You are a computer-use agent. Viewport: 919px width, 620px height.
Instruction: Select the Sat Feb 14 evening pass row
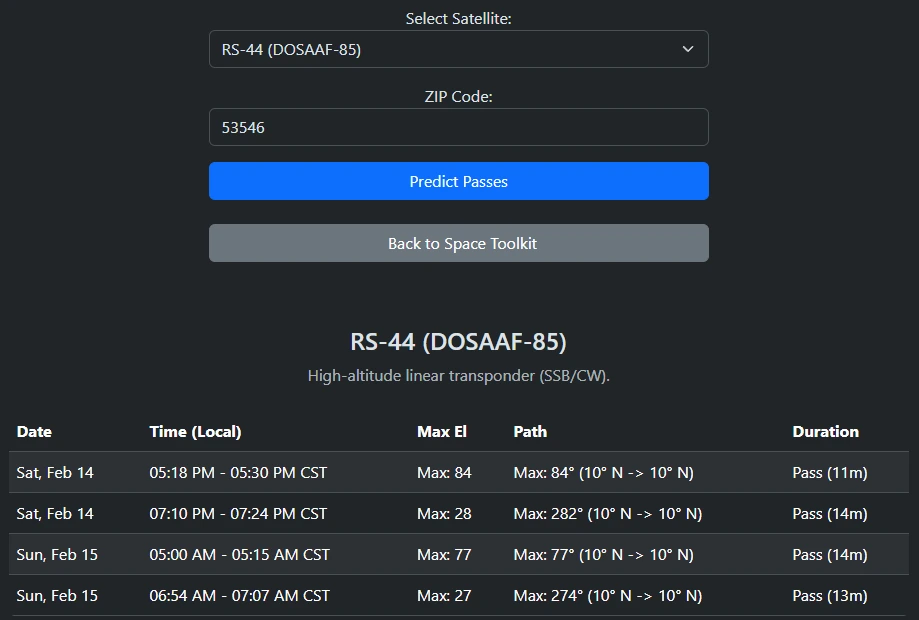click(x=458, y=513)
